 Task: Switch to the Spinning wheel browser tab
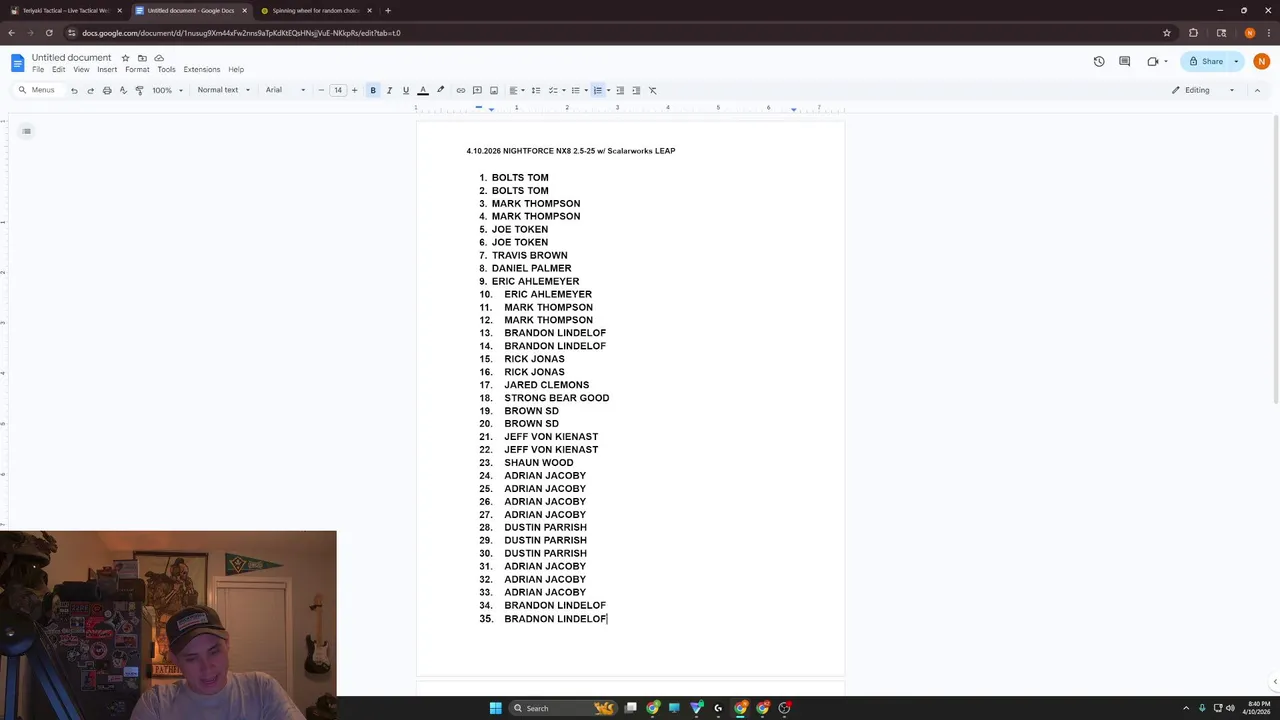click(316, 11)
